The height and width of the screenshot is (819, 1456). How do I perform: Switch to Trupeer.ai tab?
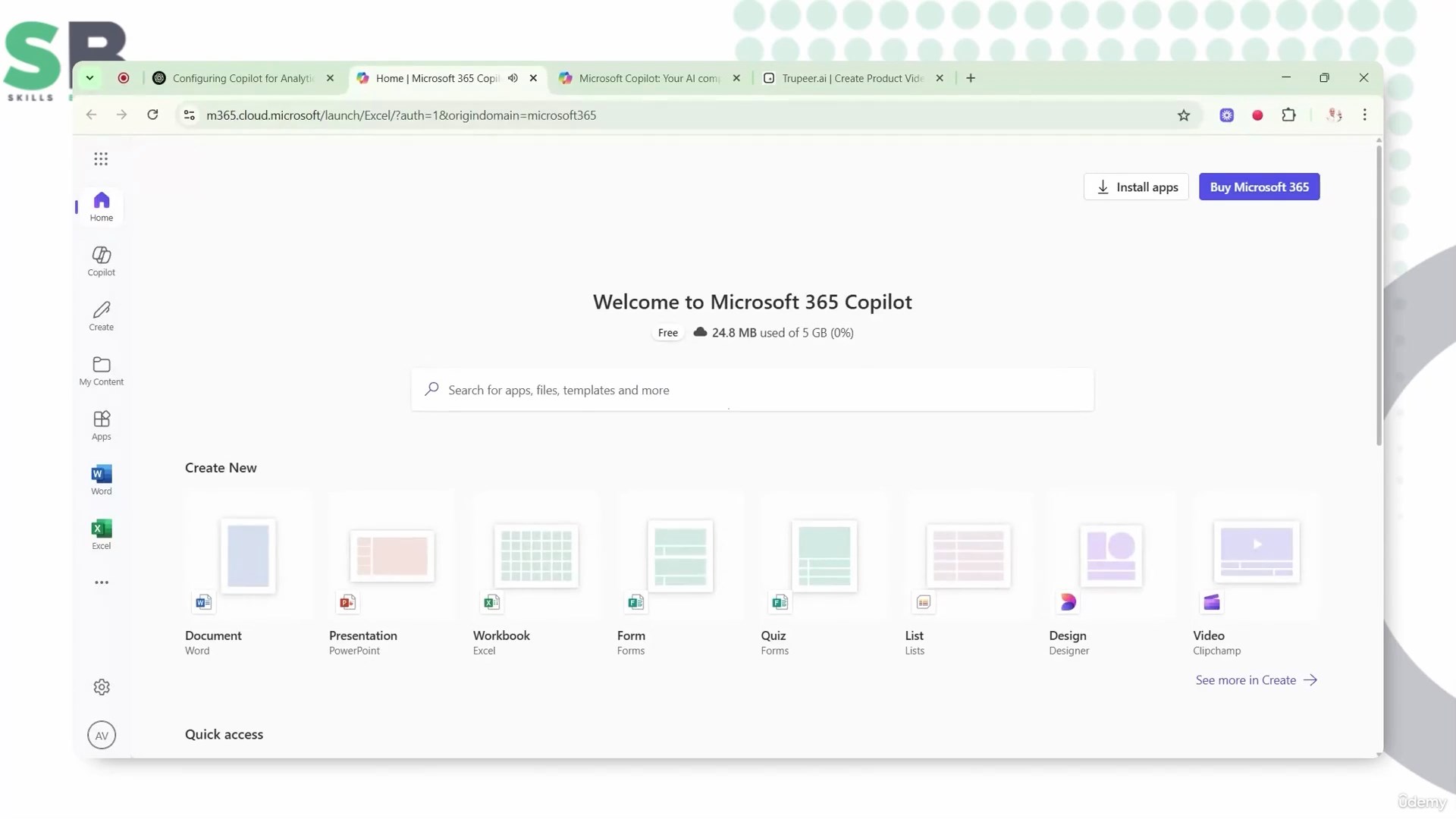pos(852,78)
